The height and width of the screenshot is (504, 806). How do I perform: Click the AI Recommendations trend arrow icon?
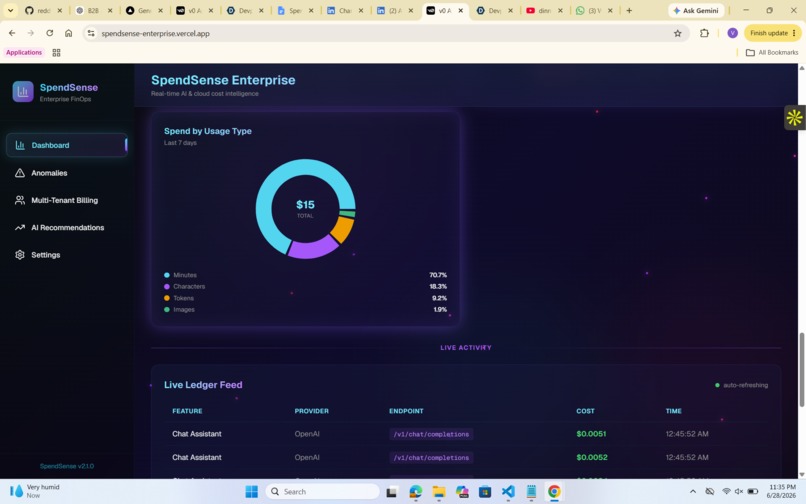(x=20, y=227)
